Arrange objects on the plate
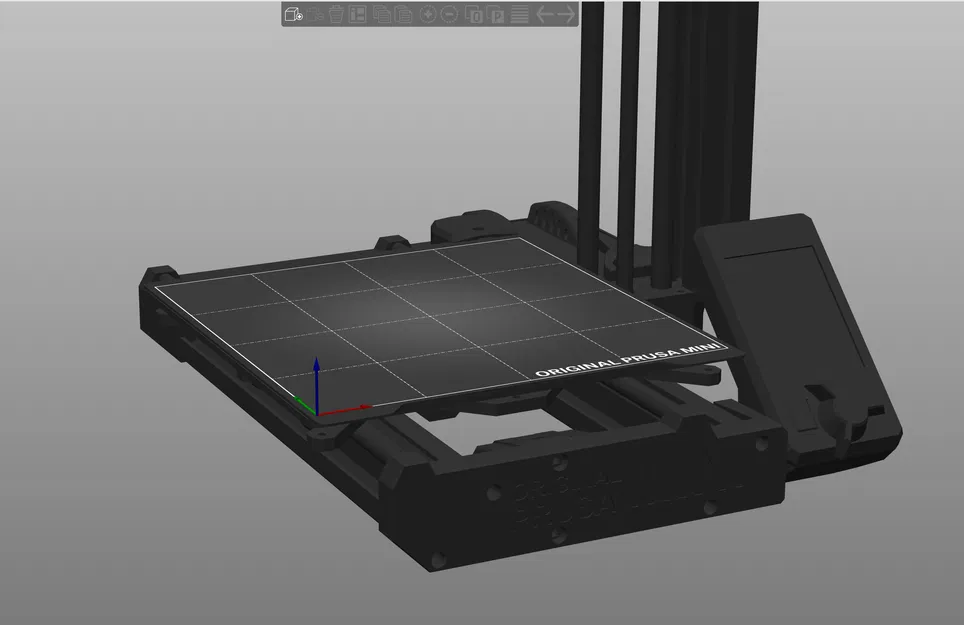 click(356, 15)
